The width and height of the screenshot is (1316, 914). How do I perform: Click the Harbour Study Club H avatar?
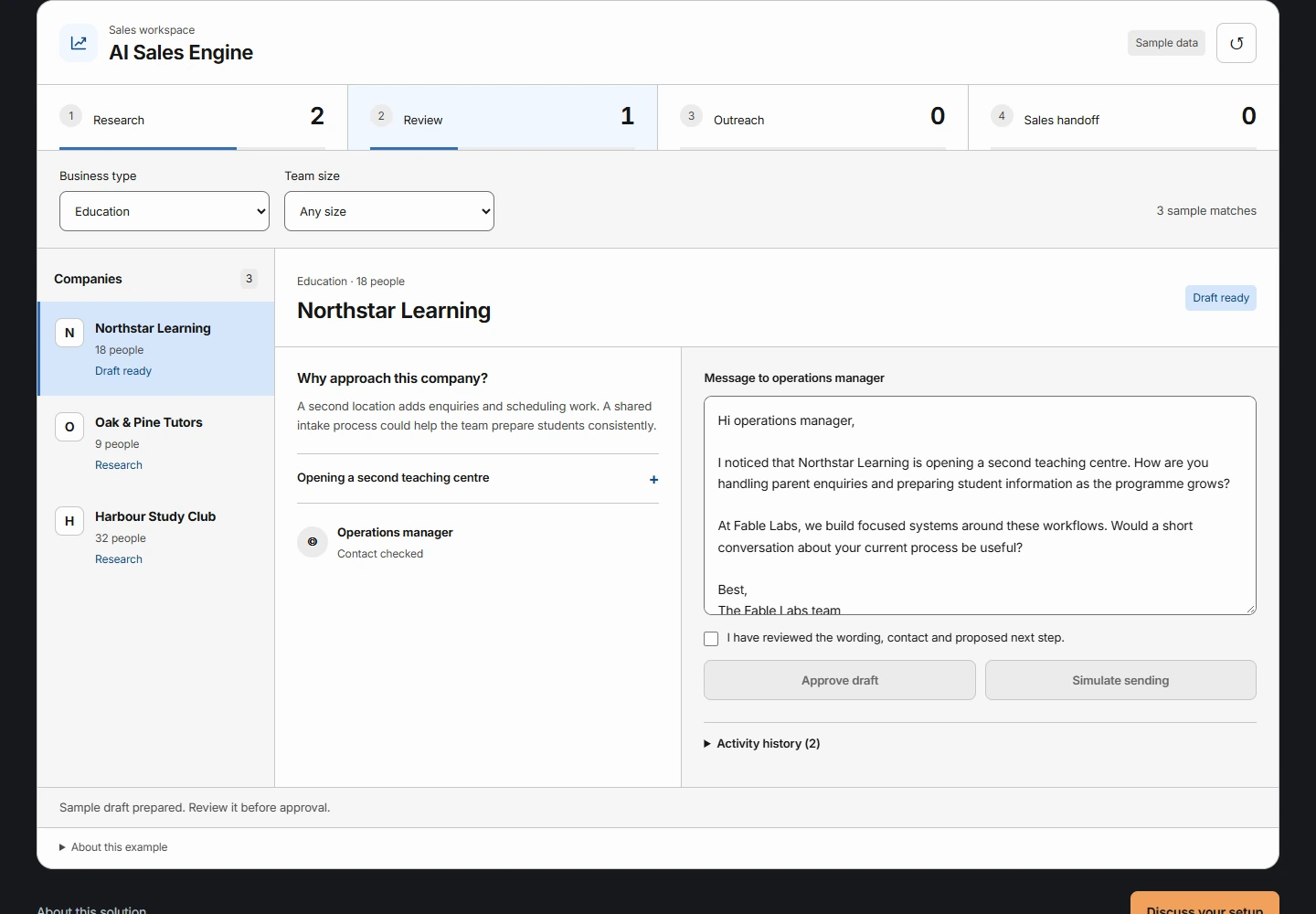coord(69,521)
